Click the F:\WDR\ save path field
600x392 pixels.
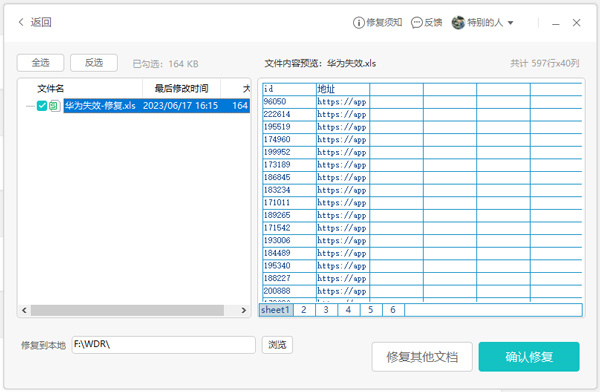click(x=163, y=345)
